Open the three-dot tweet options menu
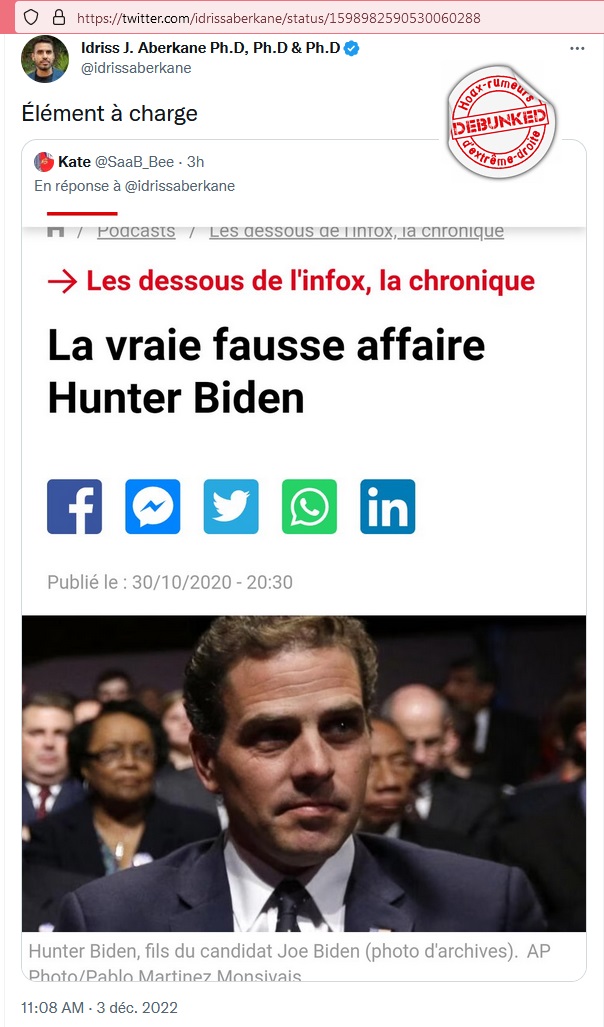 [x=577, y=48]
